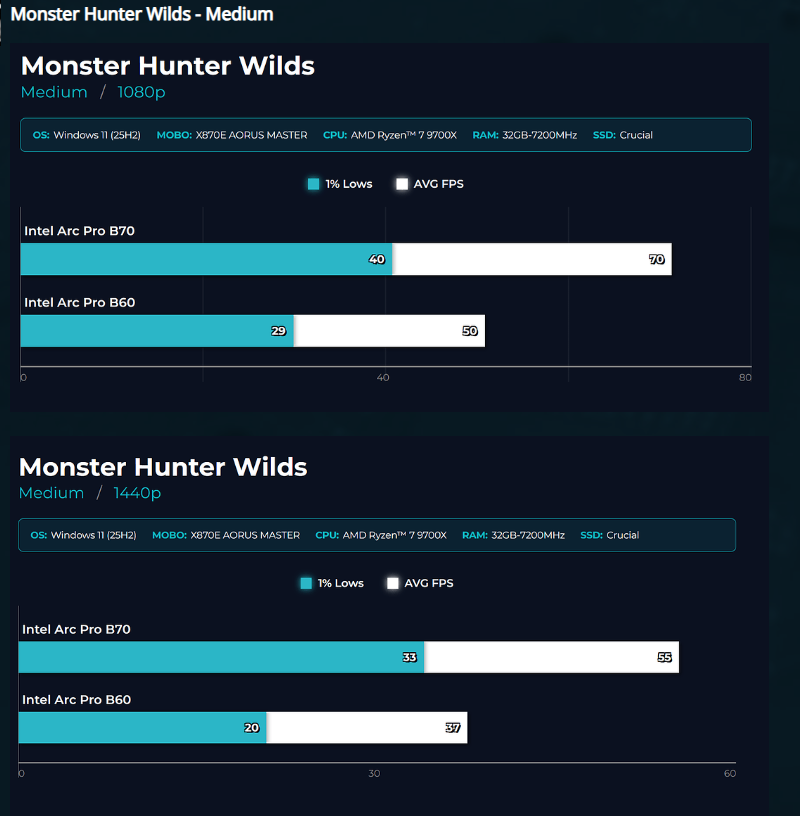Click the B60 white bar showing 50
The image size is (800, 816).
click(x=388, y=331)
